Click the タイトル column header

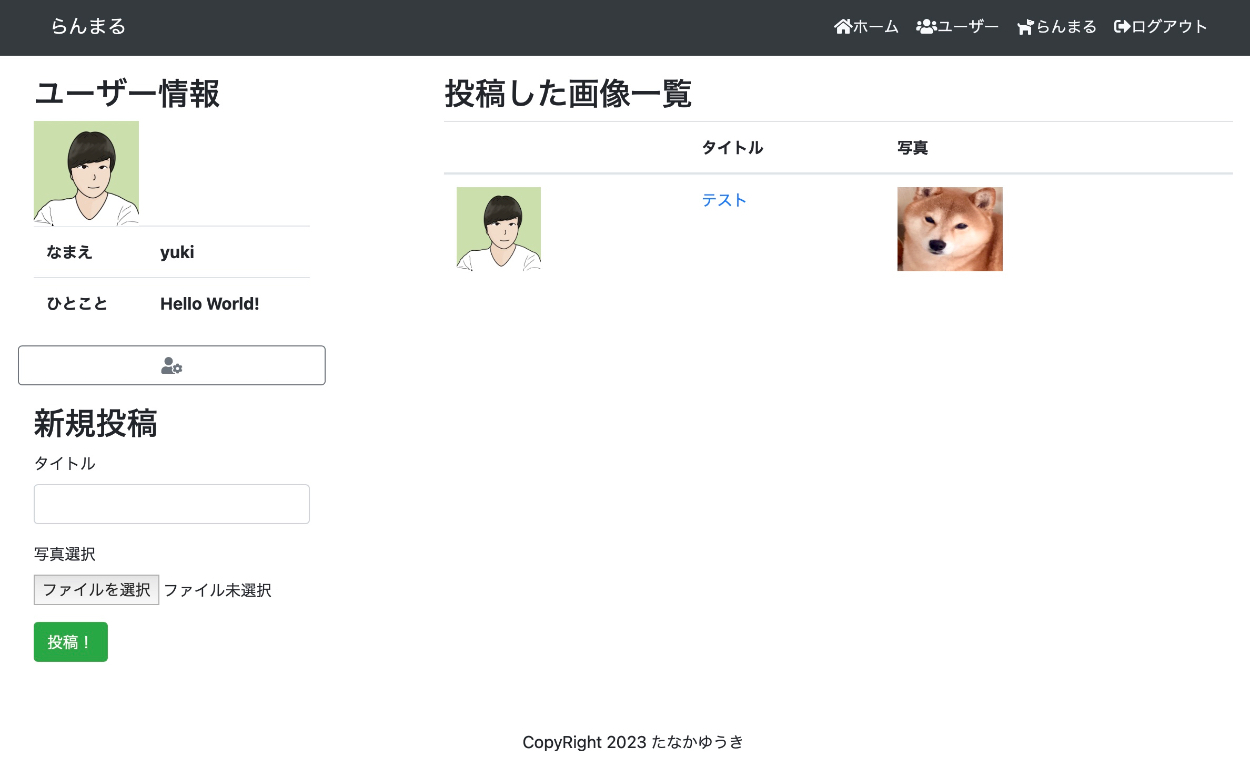point(732,148)
